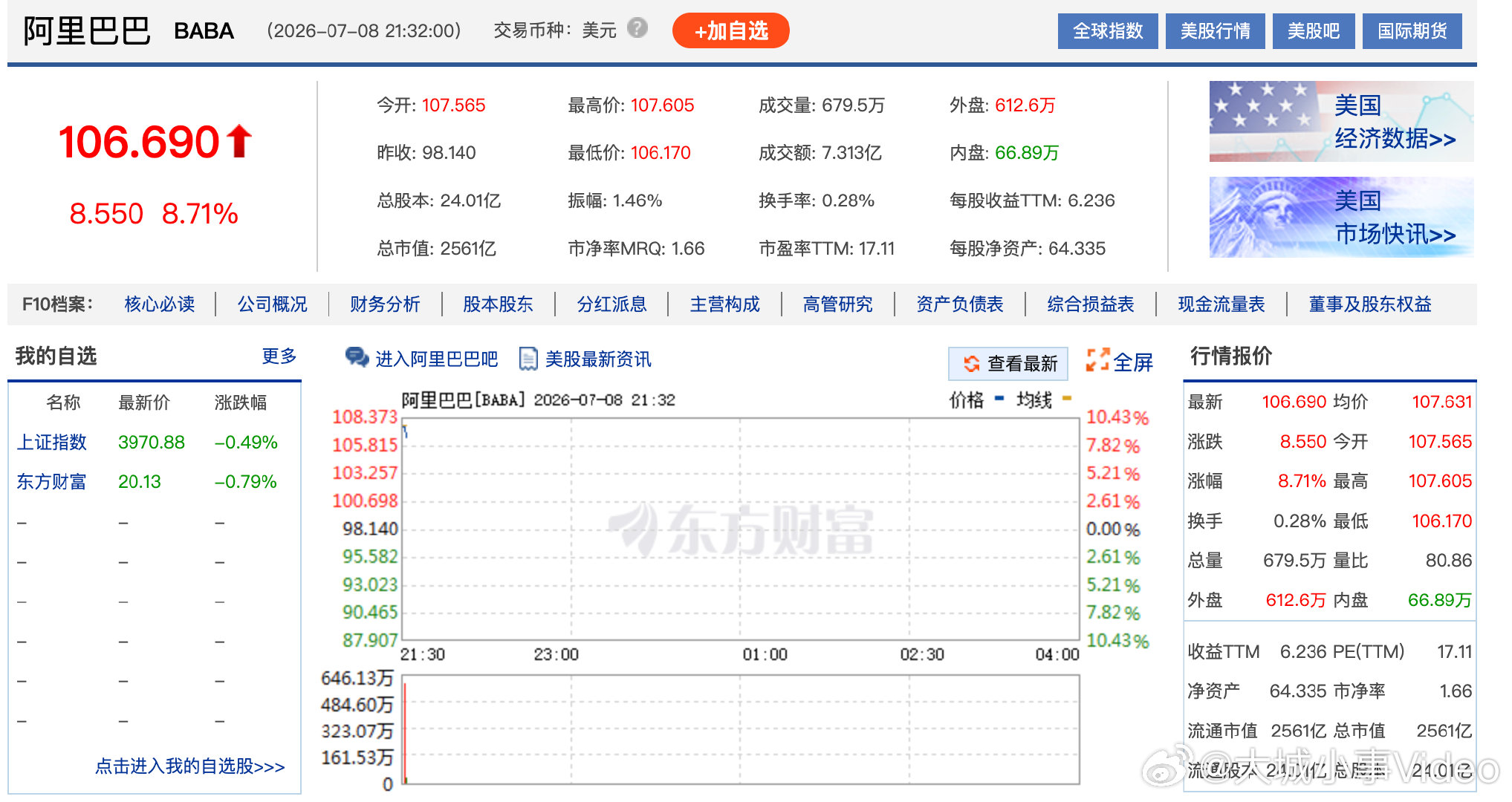The image size is (1512, 802).
Task: Click 最高价 value 107.605
Action: tap(662, 105)
